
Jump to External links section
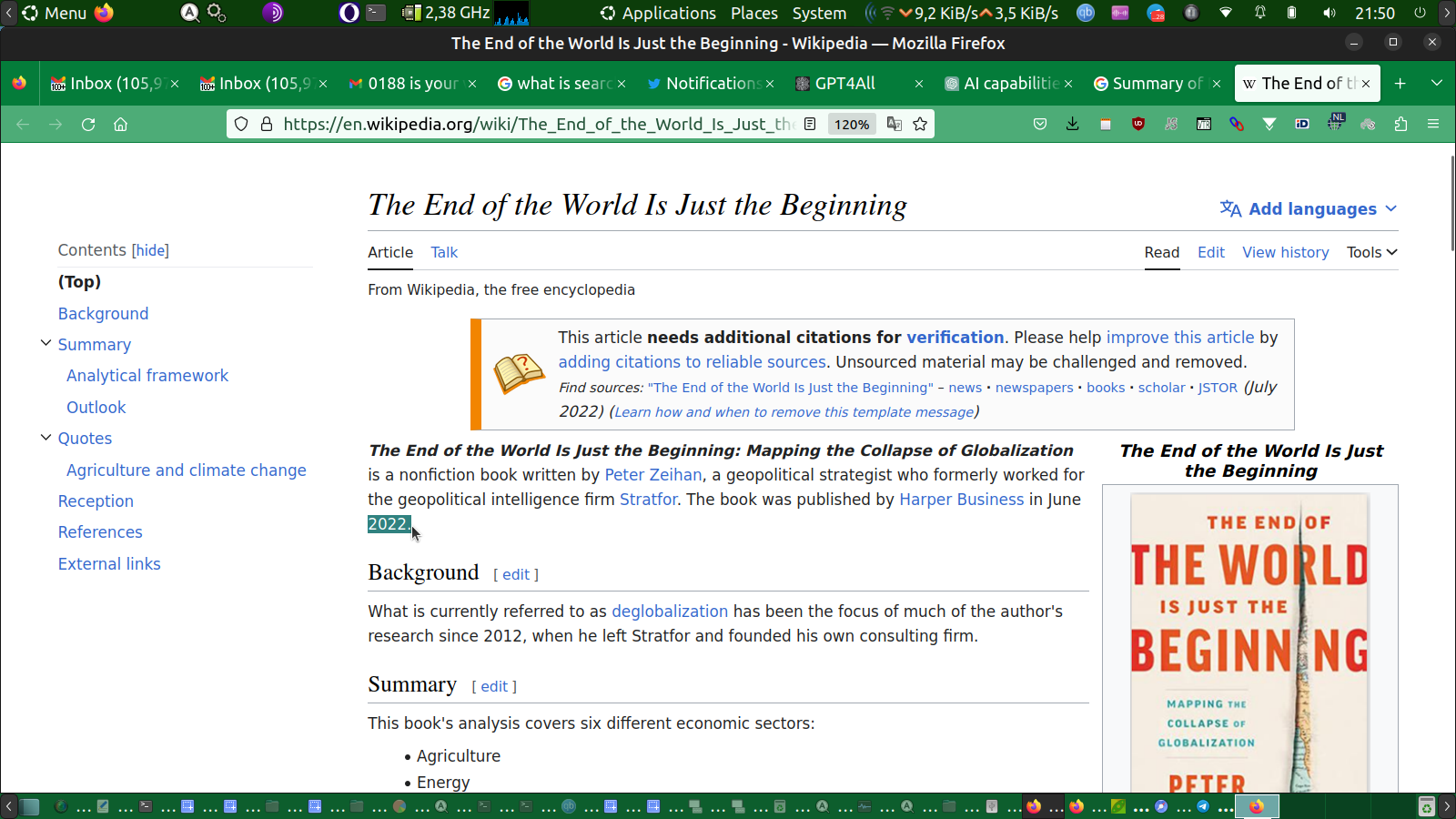click(109, 563)
